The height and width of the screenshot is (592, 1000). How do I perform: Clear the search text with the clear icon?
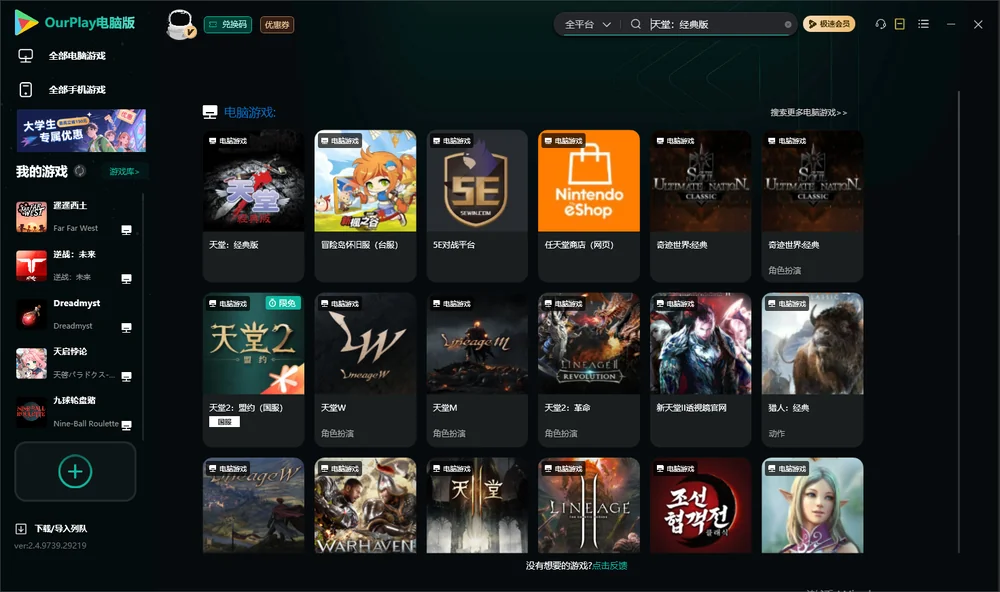click(x=788, y=25)
